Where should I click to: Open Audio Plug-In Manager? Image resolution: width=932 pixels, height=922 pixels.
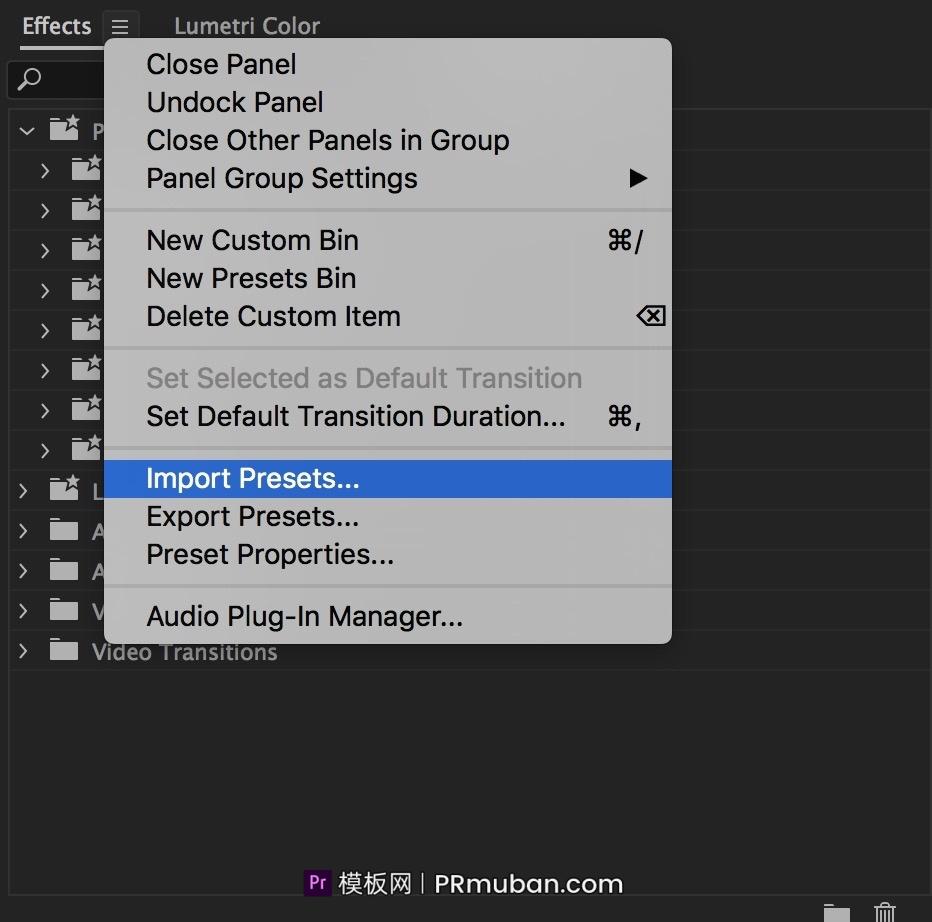304,616
